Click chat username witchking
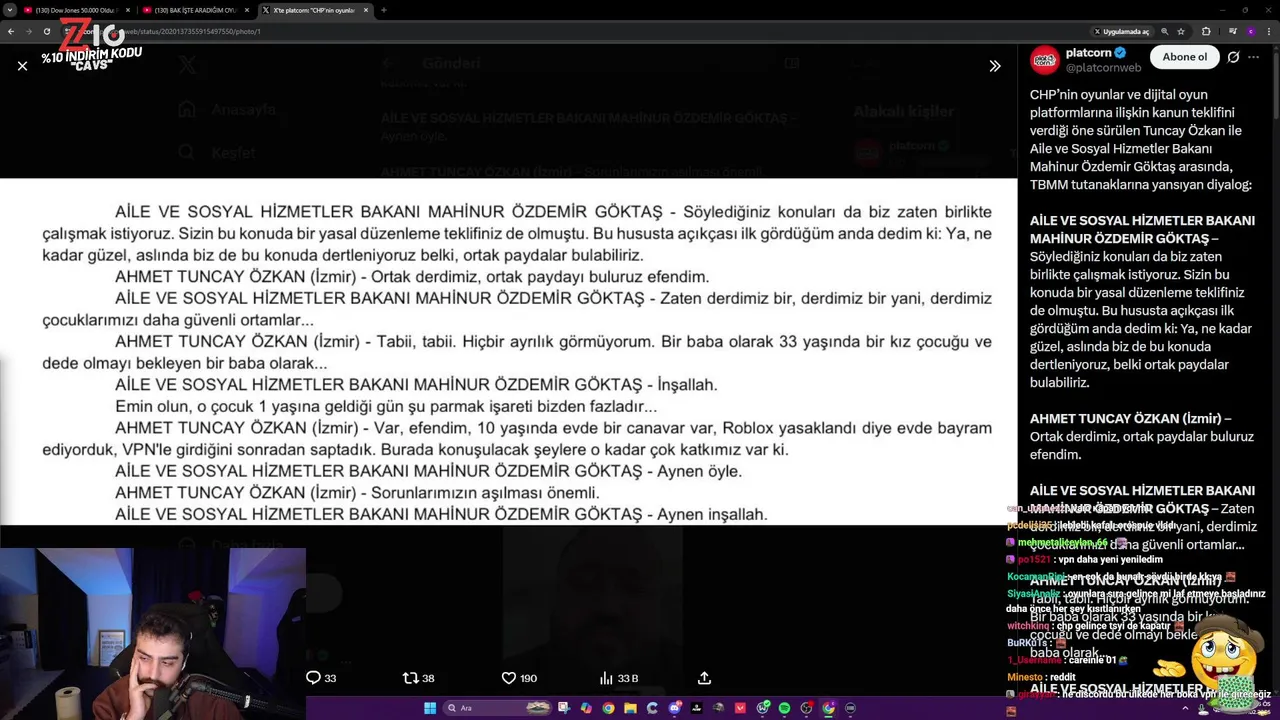Viewport: 1280px width, 720px height. point(1028,626)
